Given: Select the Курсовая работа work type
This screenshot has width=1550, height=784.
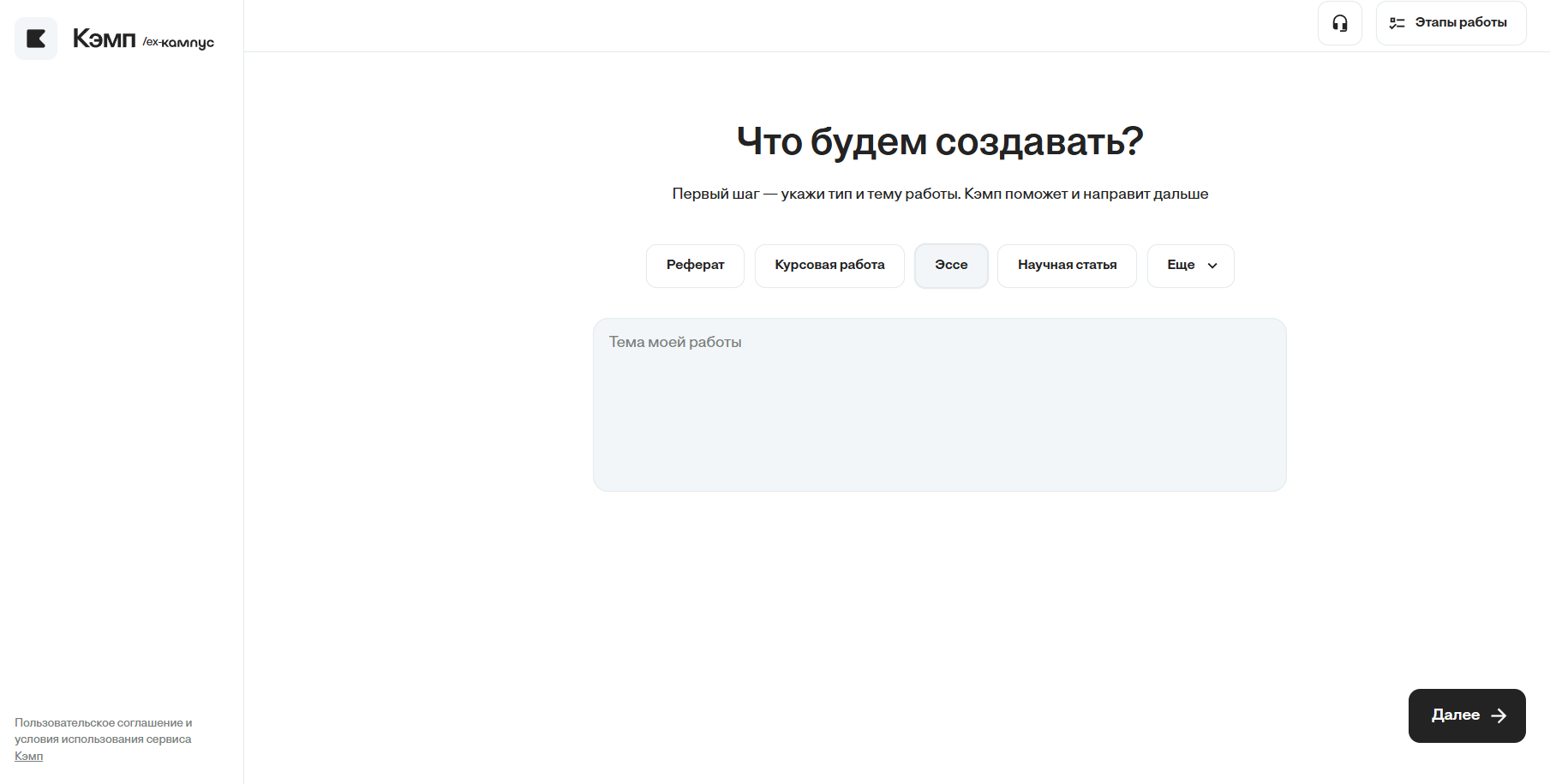Looking at the screenshot, I should coord(829,266).
